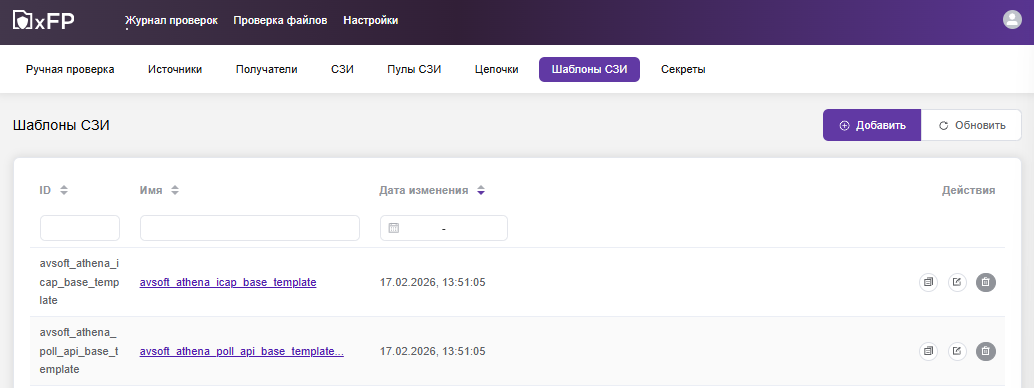Sort by the ID column arrows
The height and width of the screenshot is (388, 1034).
coord(64,191)
